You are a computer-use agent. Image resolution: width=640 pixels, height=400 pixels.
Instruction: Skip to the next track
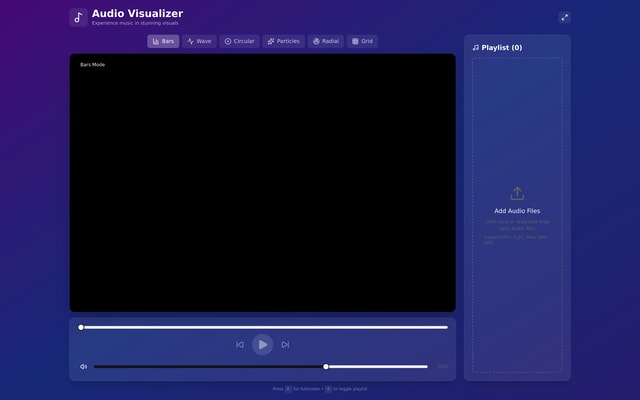click(x=285, y=345)
